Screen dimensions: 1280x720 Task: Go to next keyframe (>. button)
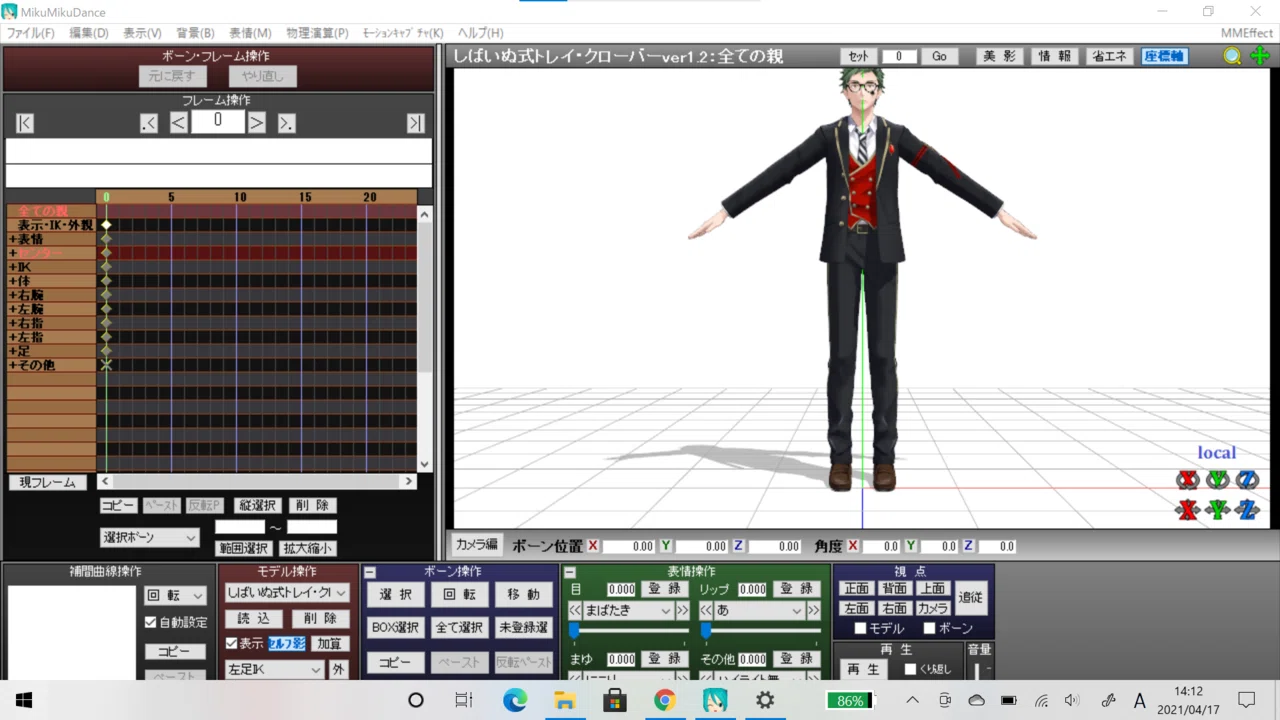coord(286,123)
